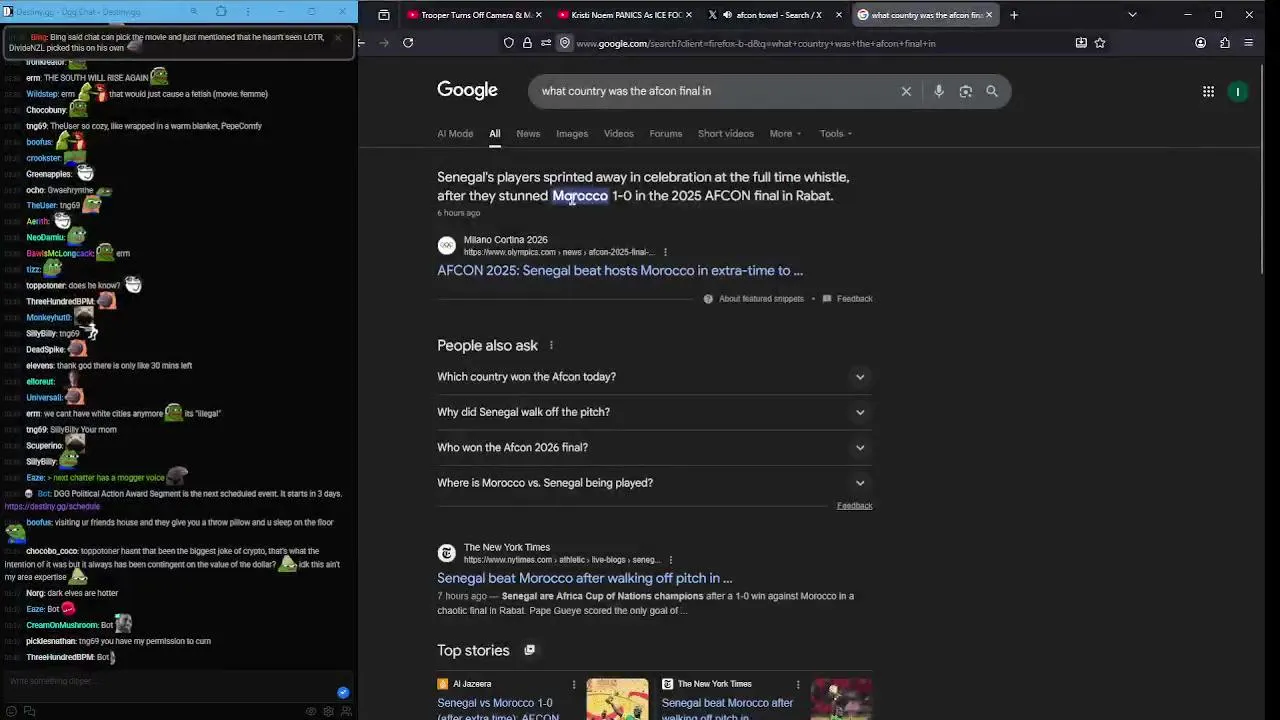Start voice search with microphone icon
The width and height of the screenshot is (1280, 720).
(938, 91)
